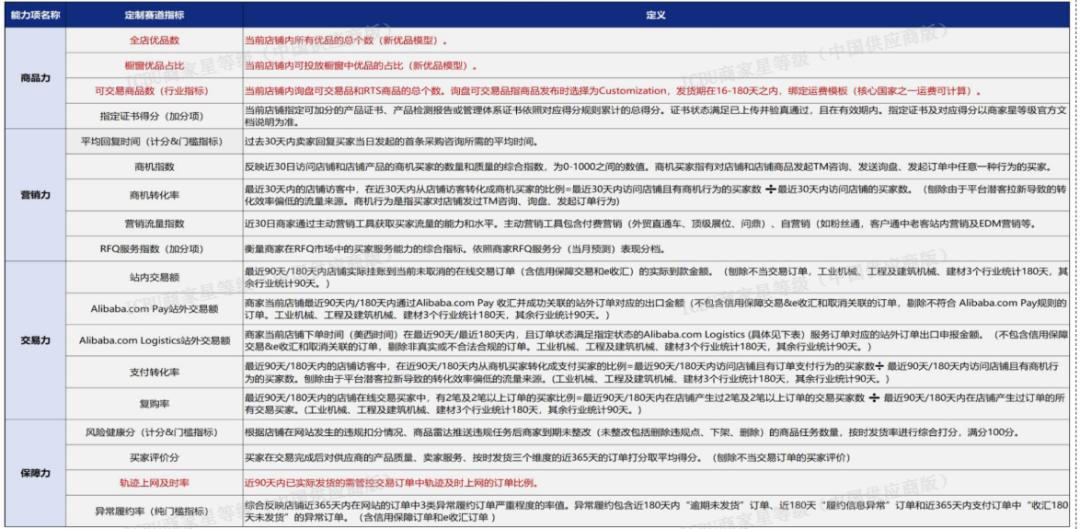The width and height of the screenshot is (1080, 529).
Task: Click the 能力项名称 column header
Action: tap(35, 15)
